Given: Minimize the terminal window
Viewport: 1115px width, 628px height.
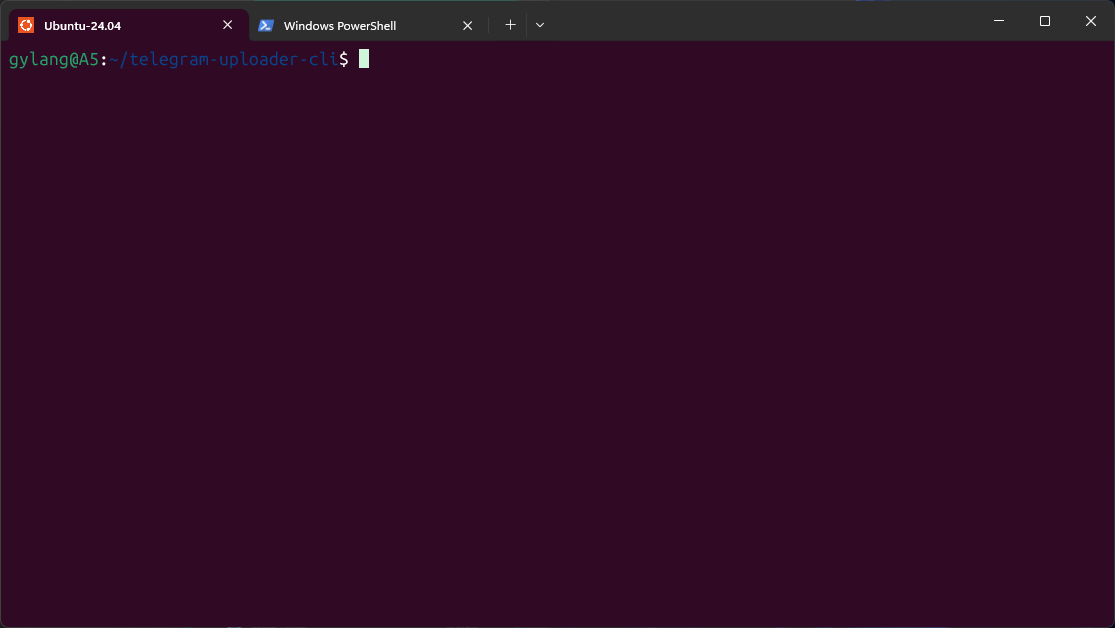Looking at the screenshot, I should [998, 21].
